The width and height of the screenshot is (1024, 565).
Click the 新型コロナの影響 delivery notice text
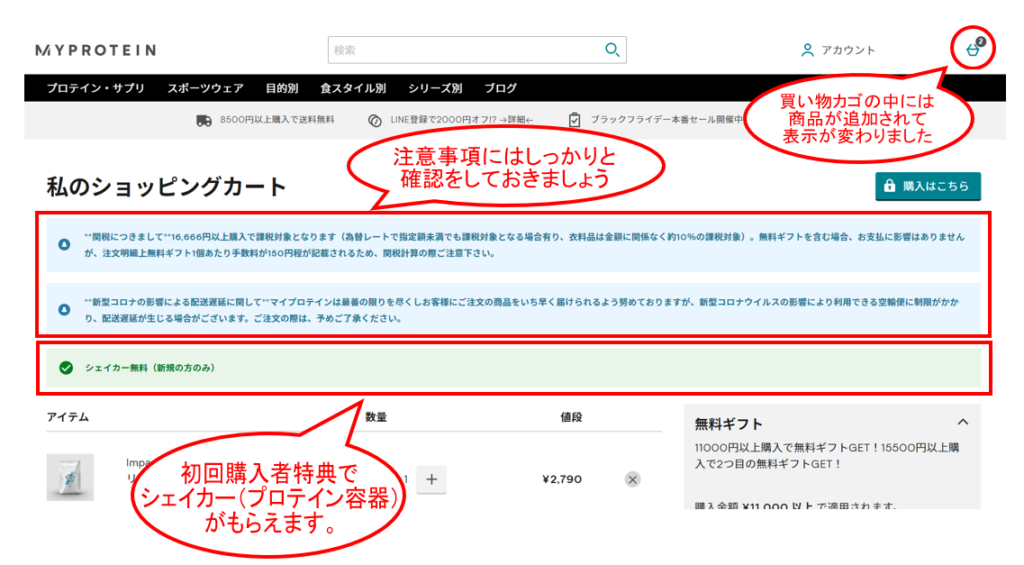point(521,310)
